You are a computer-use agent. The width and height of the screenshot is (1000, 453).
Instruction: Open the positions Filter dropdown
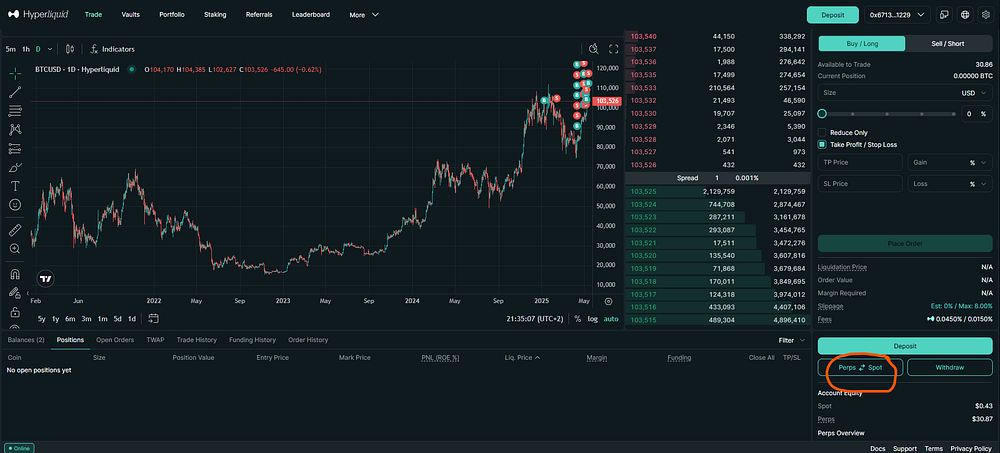pos(793,341)
